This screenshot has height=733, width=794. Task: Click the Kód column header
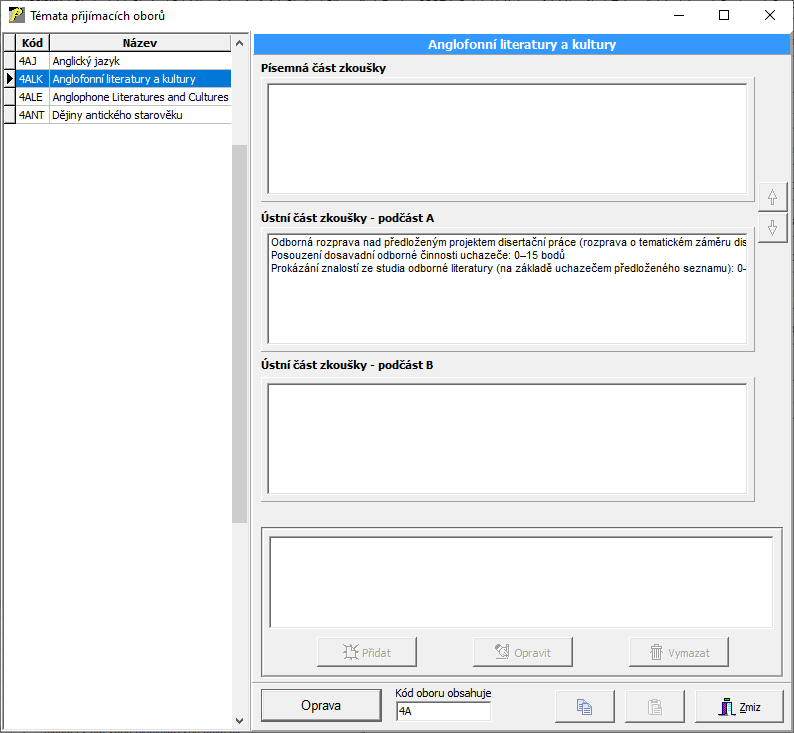pos(32,43)
